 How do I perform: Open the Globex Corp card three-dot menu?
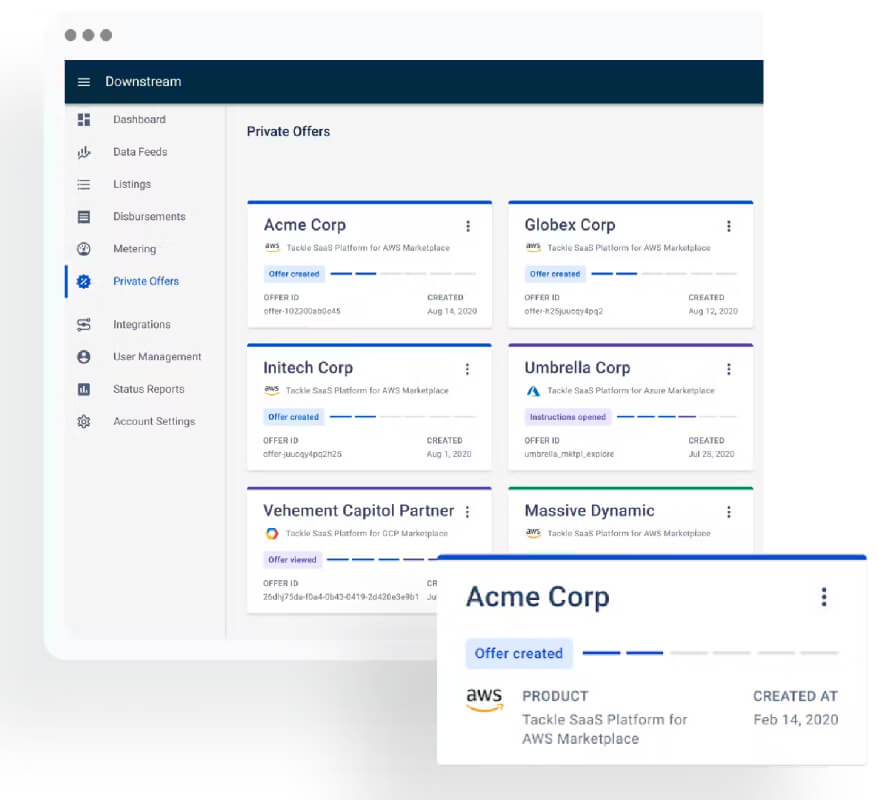tap(729, 226)
